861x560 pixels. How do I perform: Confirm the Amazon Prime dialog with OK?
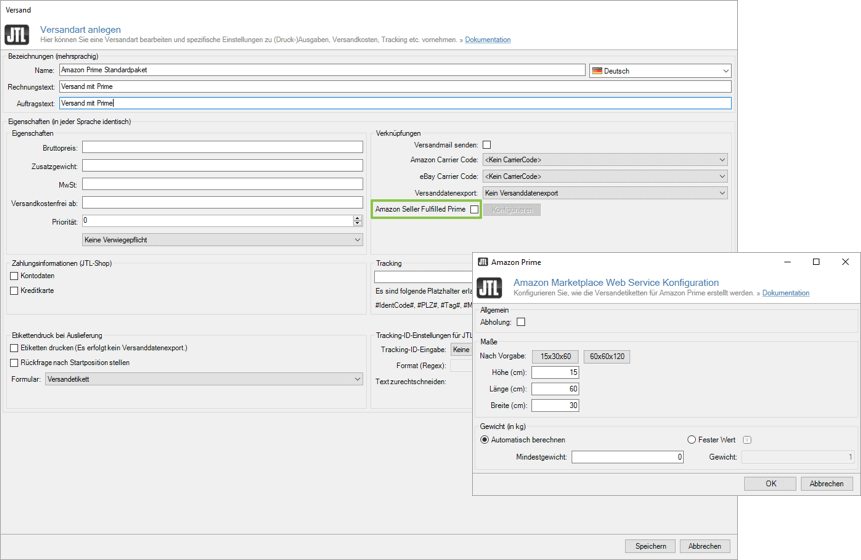(x=770, y=483)
